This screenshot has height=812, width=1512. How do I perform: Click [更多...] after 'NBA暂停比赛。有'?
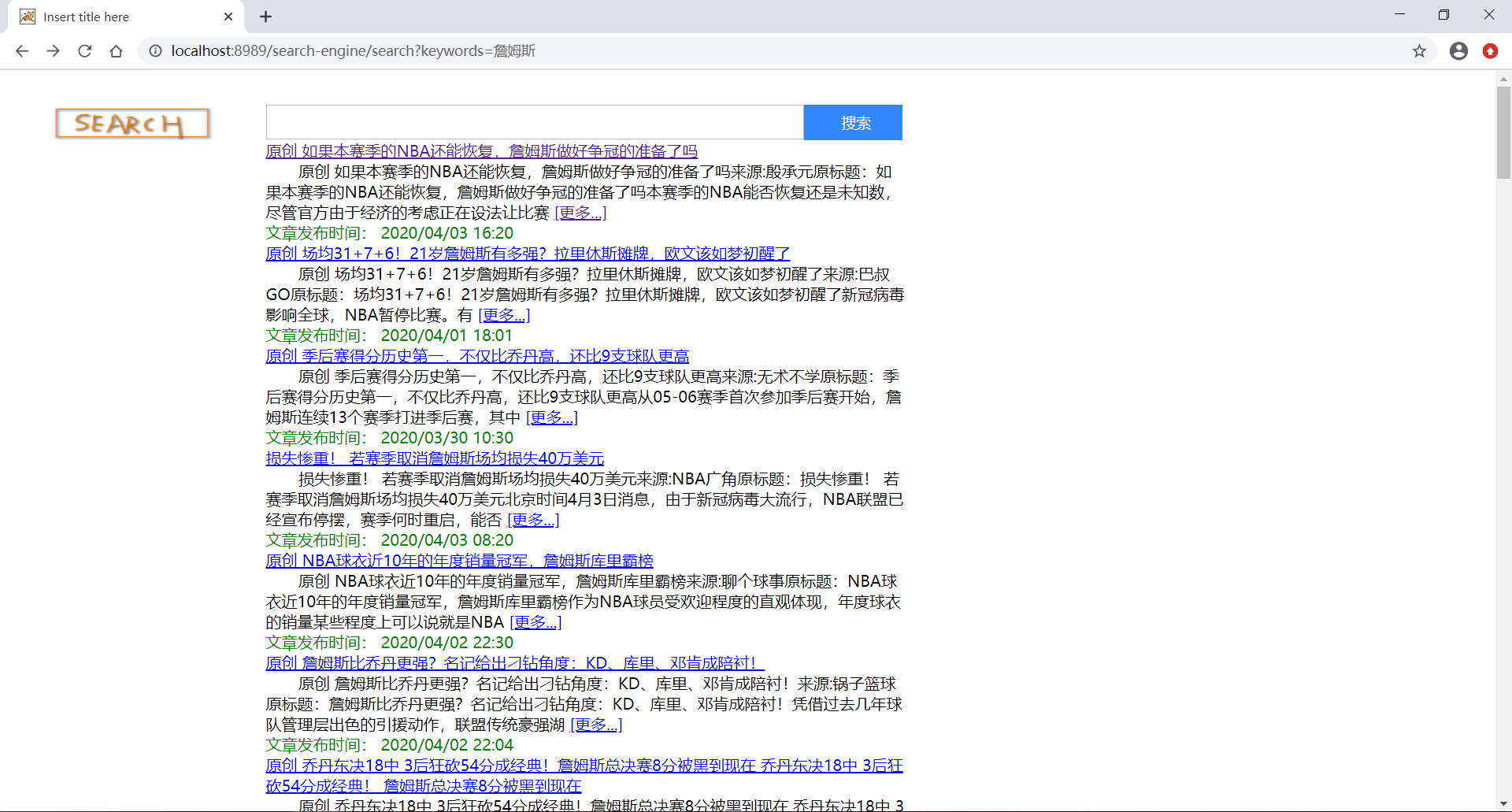(x=504, y=315)
